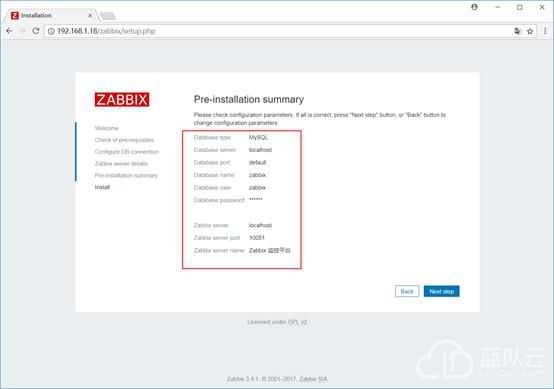The height and width of the screenshot is (389, 554).
Task: Click the browser forward arrow icon
Action: [x=23, y=31]
